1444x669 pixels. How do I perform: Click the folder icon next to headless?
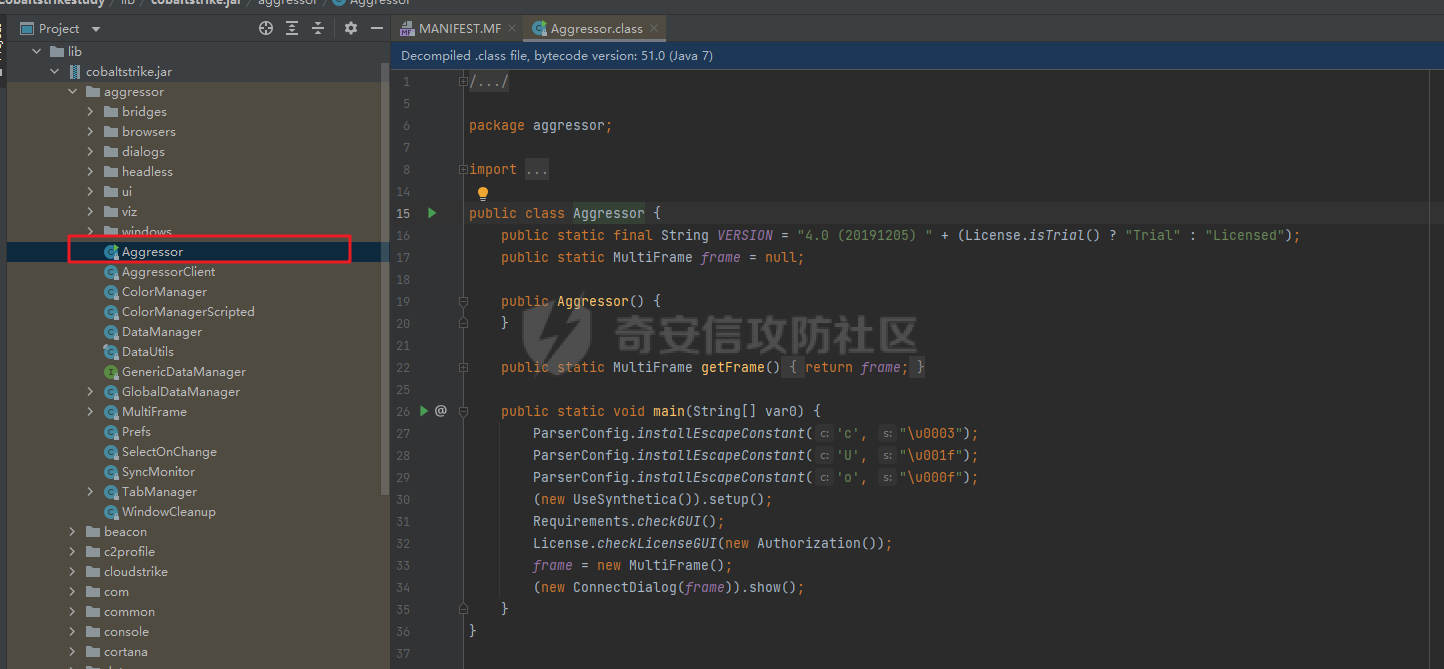click(111, 172)
